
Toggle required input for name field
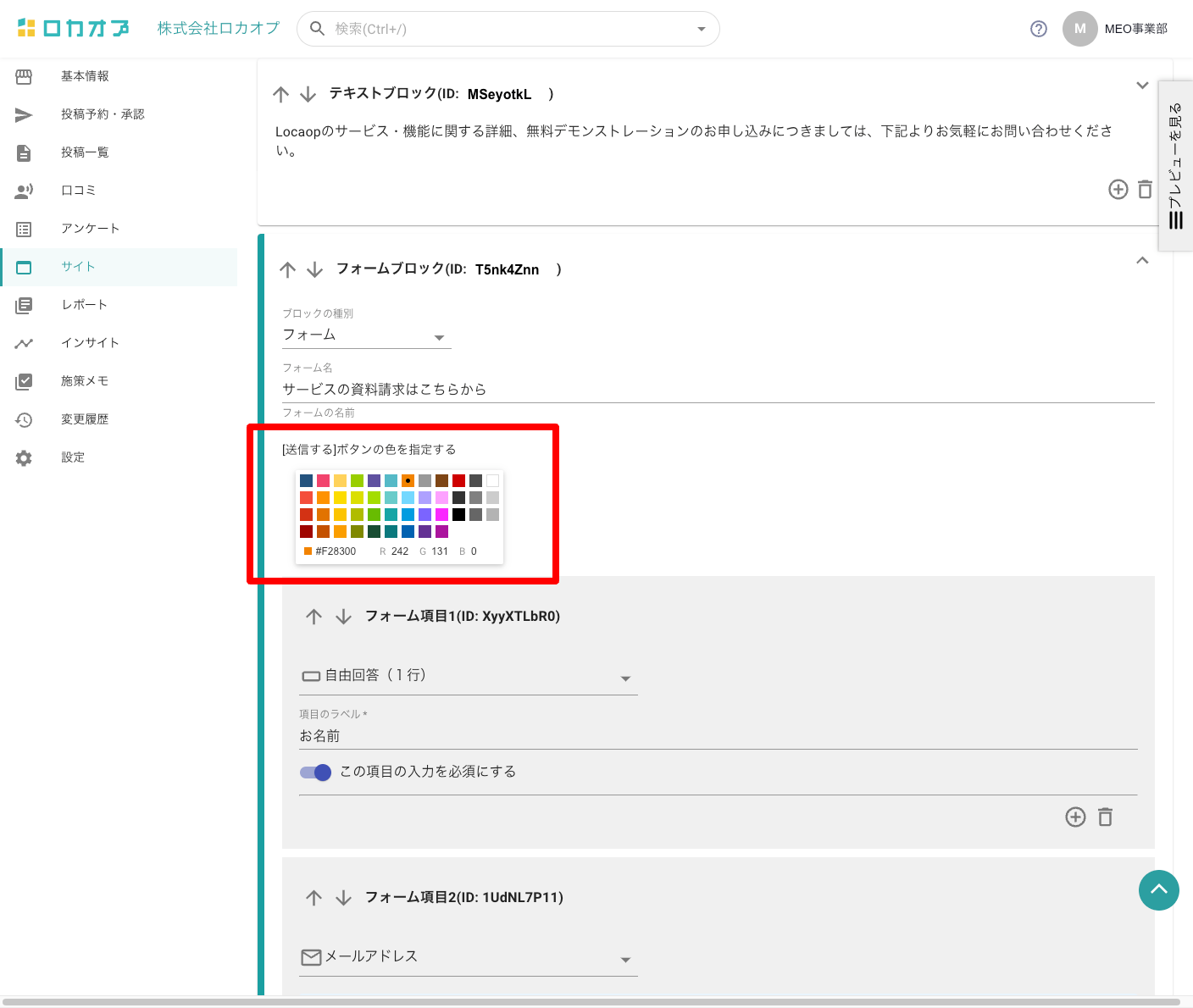click(x=315, y=773)
